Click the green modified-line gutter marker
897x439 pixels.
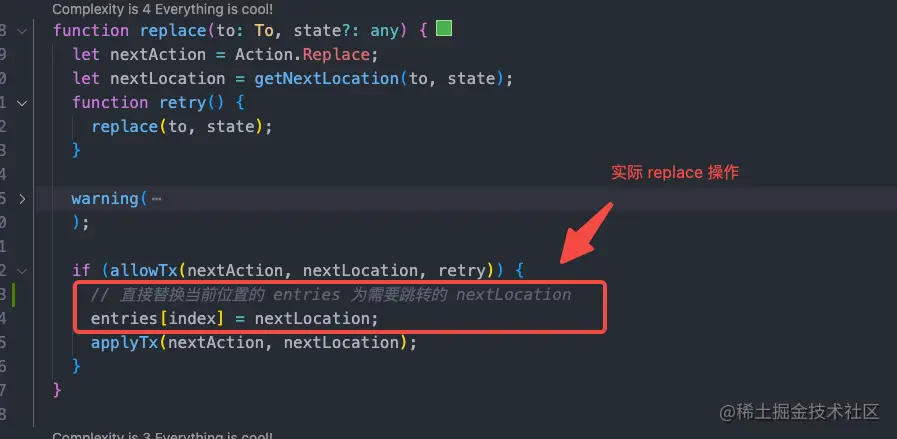coord(13,295)
